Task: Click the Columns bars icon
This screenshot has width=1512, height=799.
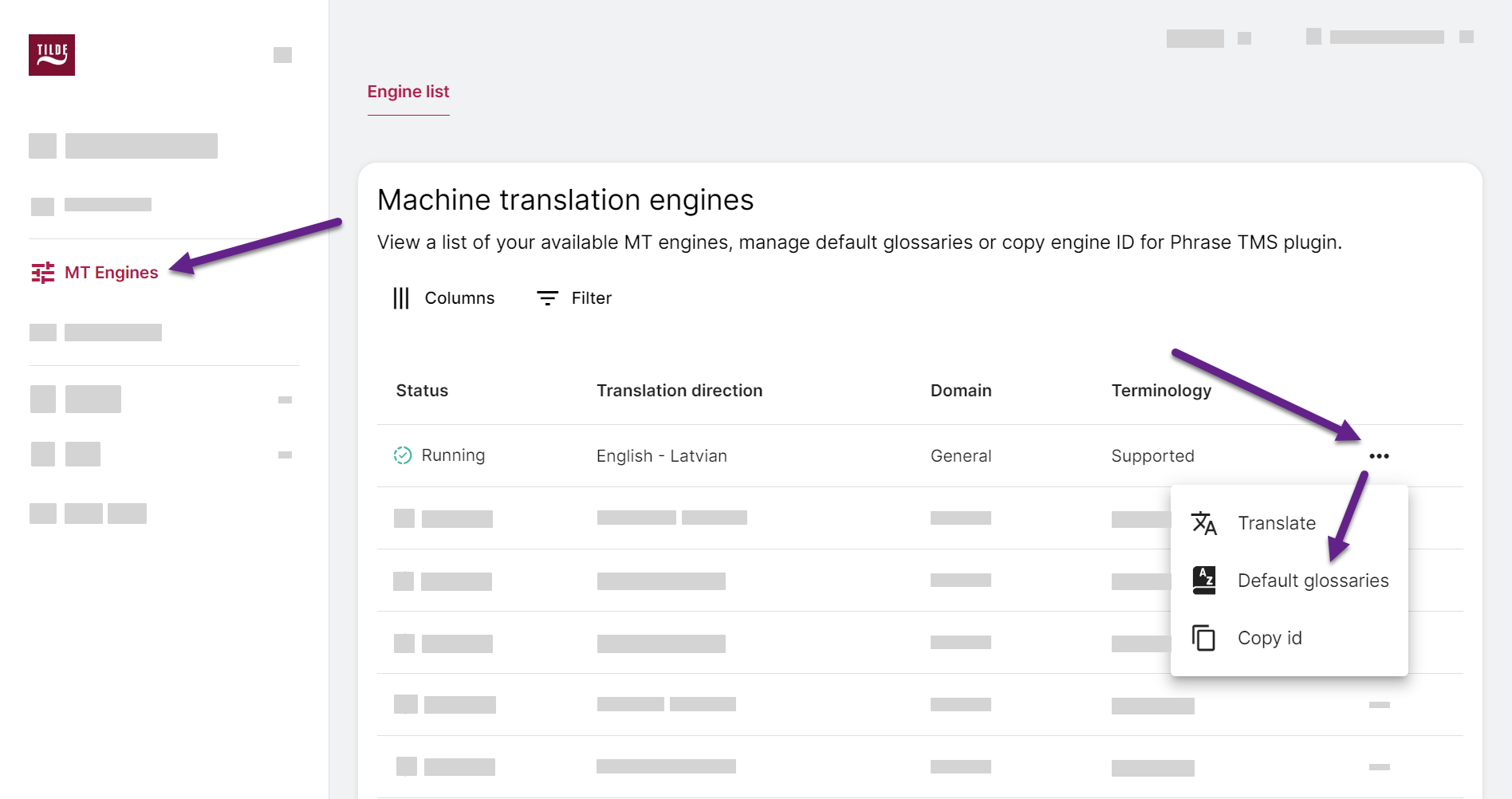Action: (401, 298)
